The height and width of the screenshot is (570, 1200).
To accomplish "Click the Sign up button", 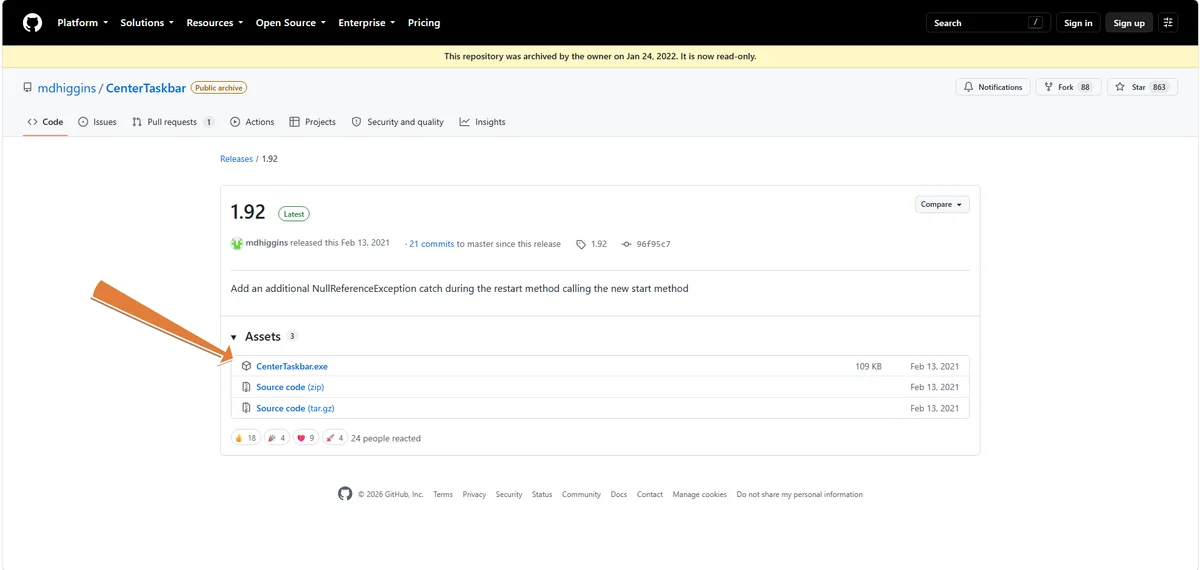I will click(x=1129, y=22).
